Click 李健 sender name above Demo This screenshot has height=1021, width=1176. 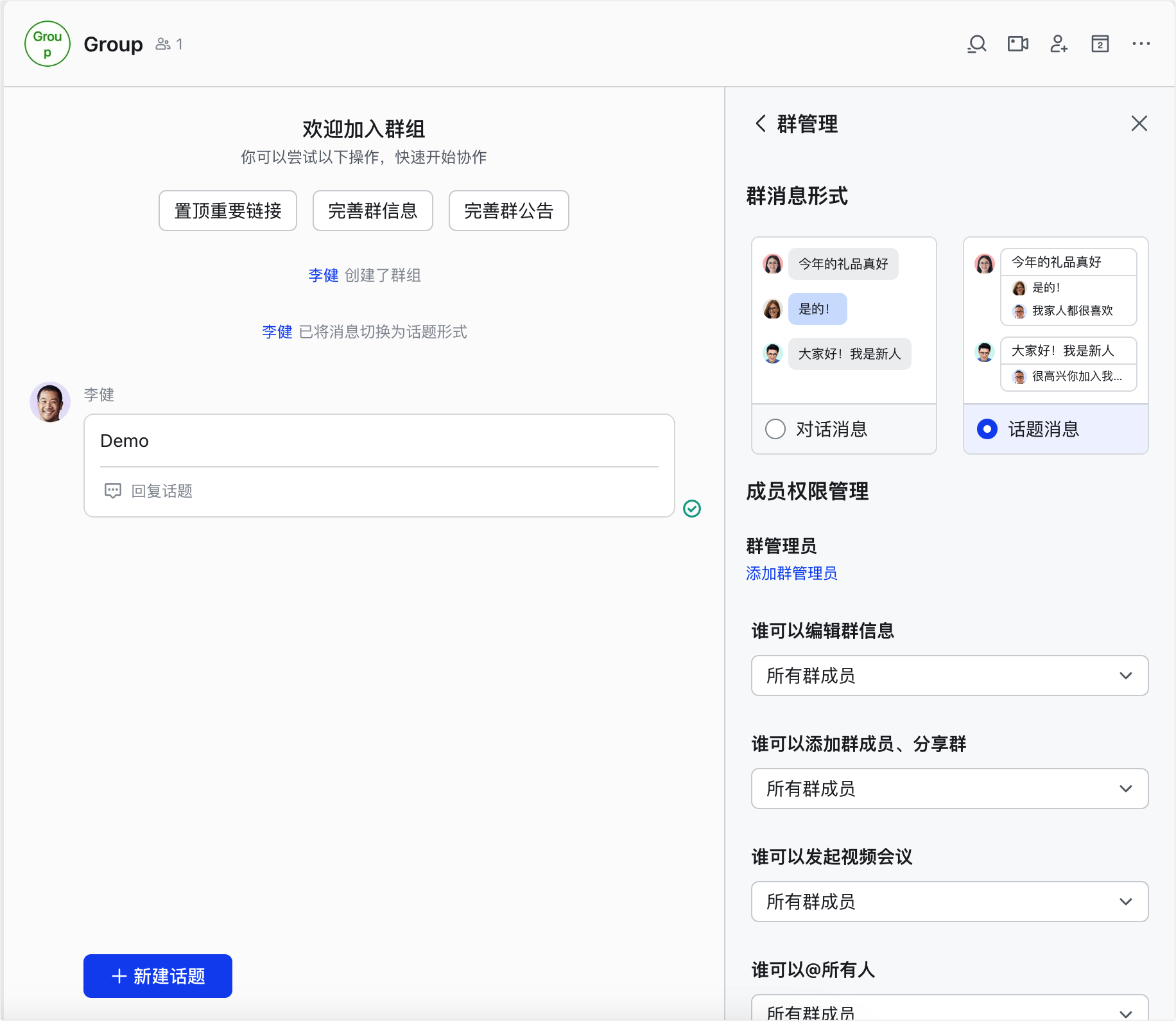coord(99,395)
